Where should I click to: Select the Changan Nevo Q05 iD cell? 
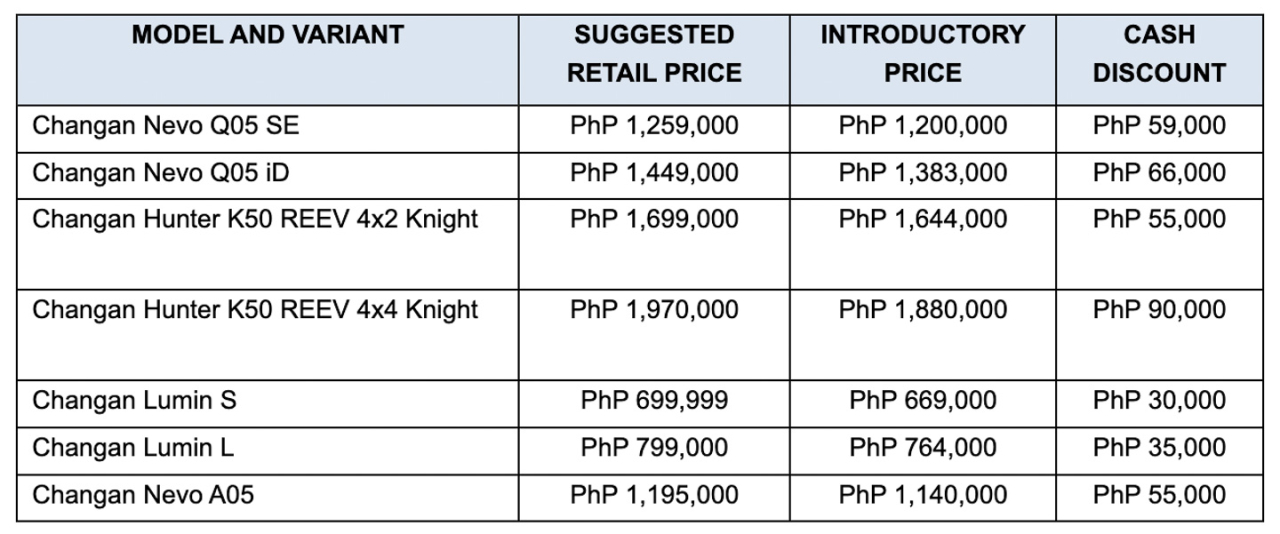161,173
